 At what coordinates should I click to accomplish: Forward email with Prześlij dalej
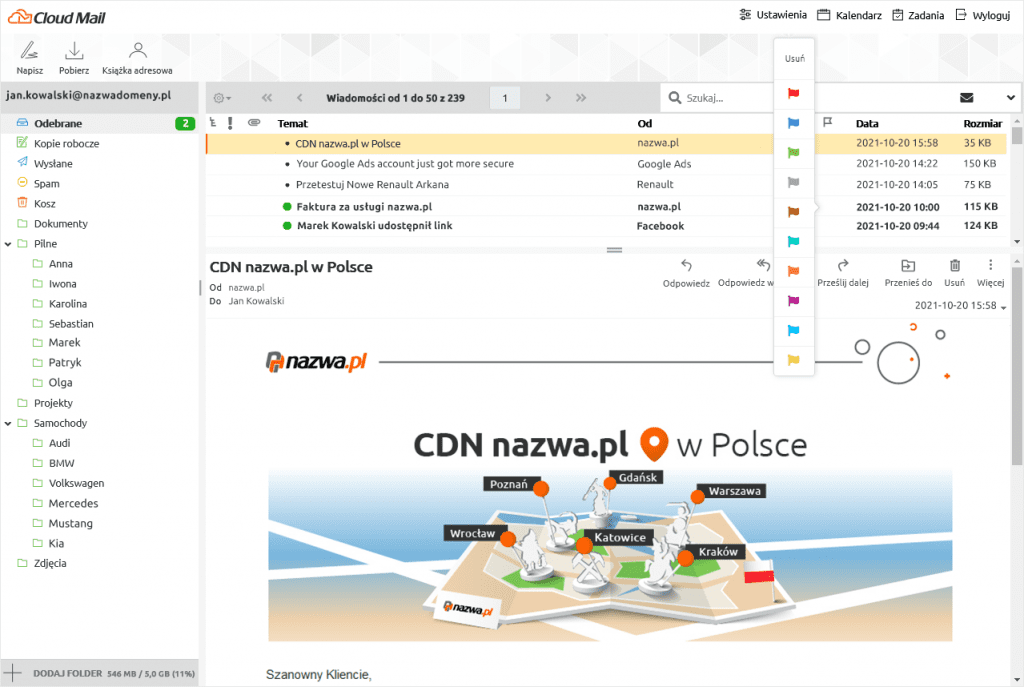click(x=842, y=273)
